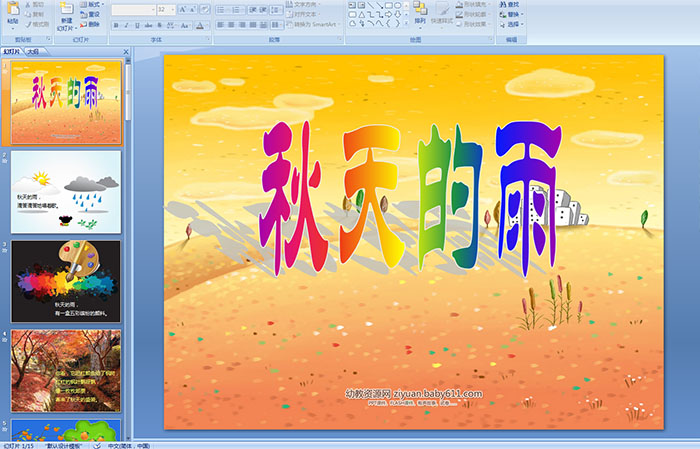
Task: Click the Clear Formatting eraser icon
Action: pyautogui.click(x=205, y=9)
